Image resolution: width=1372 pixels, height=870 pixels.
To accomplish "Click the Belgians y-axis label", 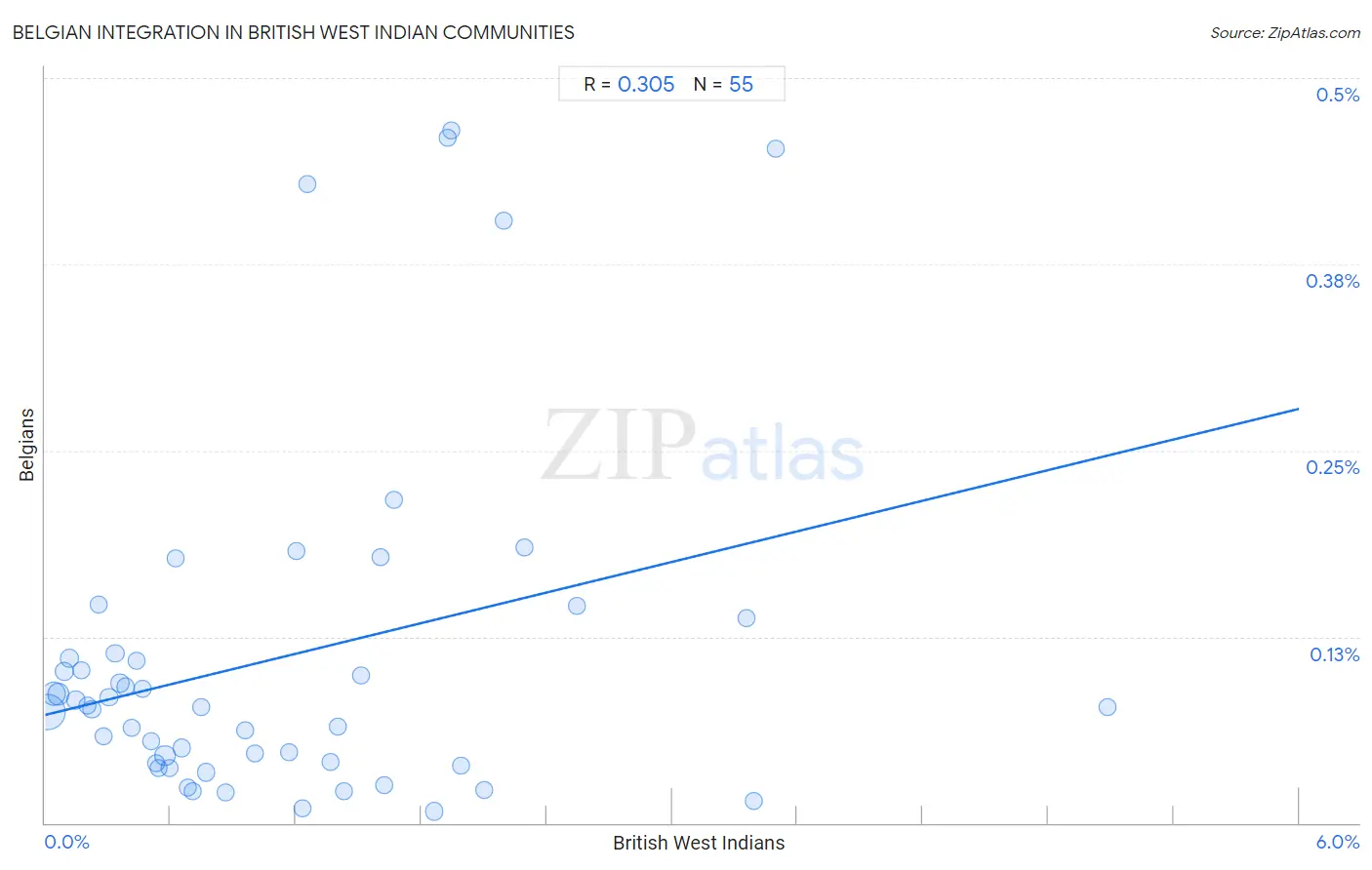I will point(26,445).
